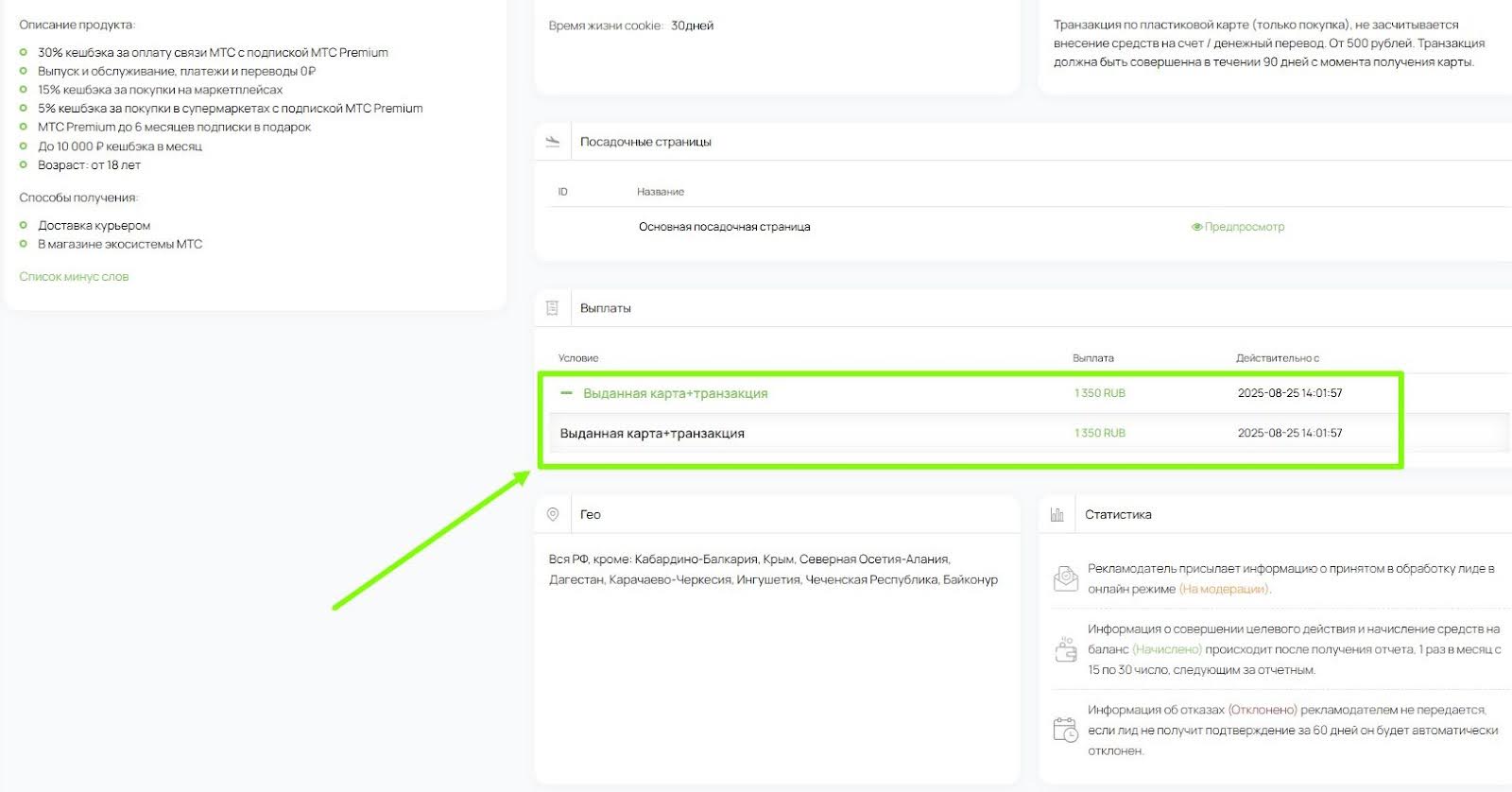Screen dimensions: 1512x792
Task: Click the wallet icon in the Статистика panel
Action: click(x=1066, y=649)
